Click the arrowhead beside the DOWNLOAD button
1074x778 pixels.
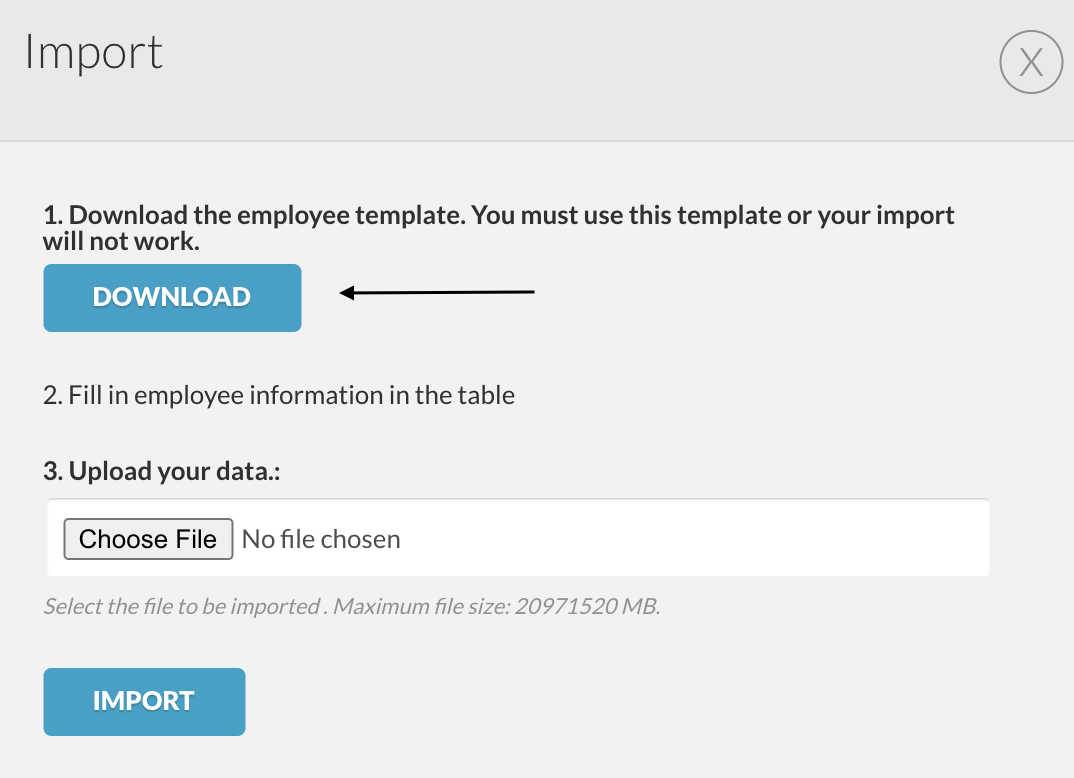click(x=347, y=292)
